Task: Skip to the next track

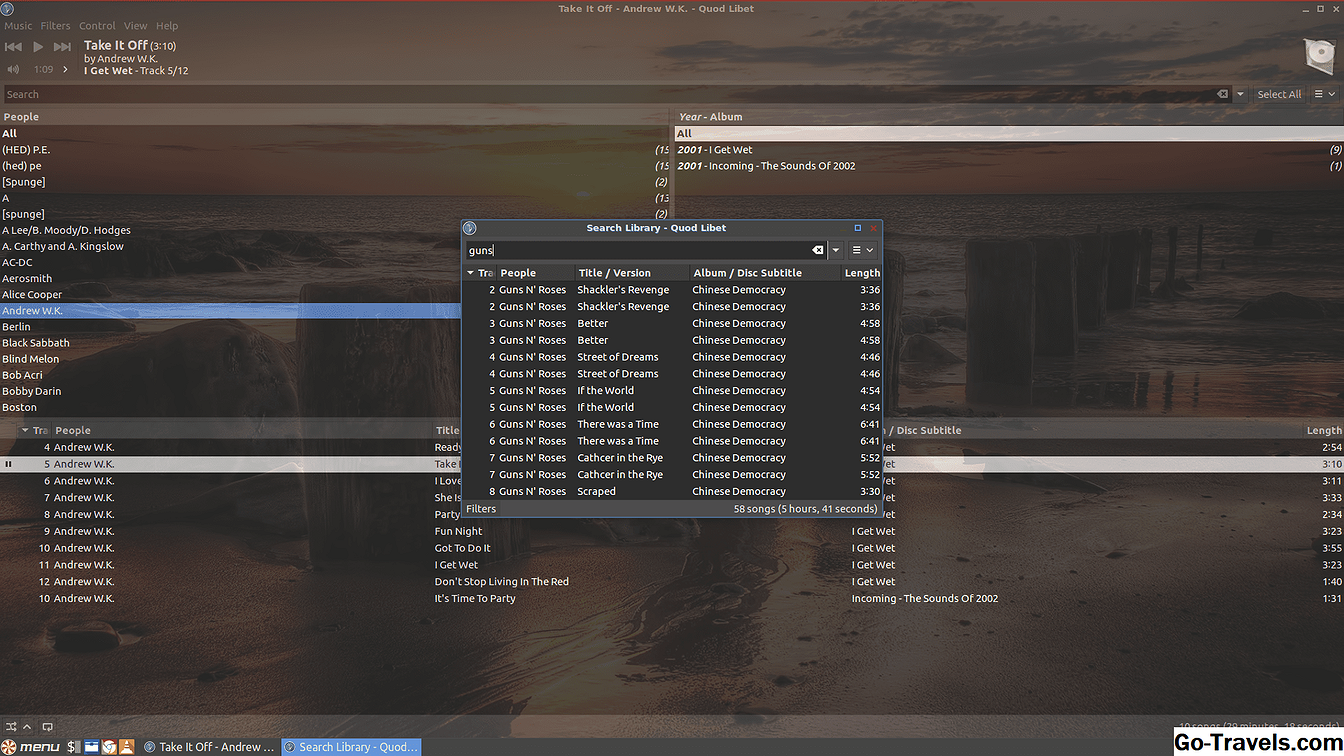Action: coord(62,47)
